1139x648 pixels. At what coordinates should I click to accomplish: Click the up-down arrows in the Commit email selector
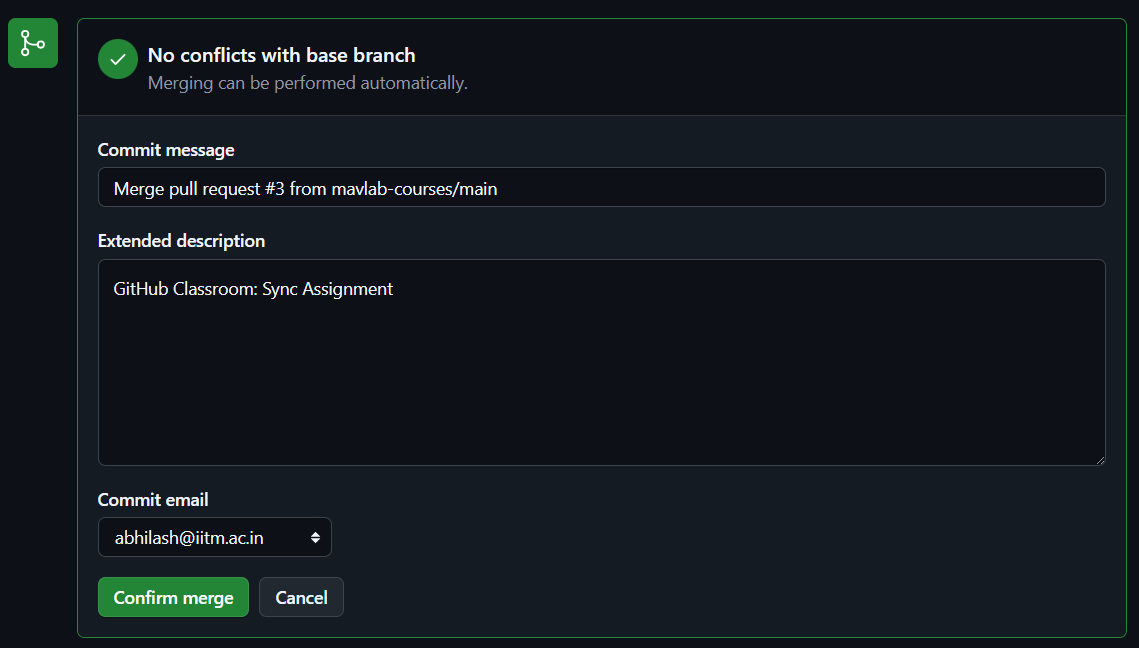315,538
